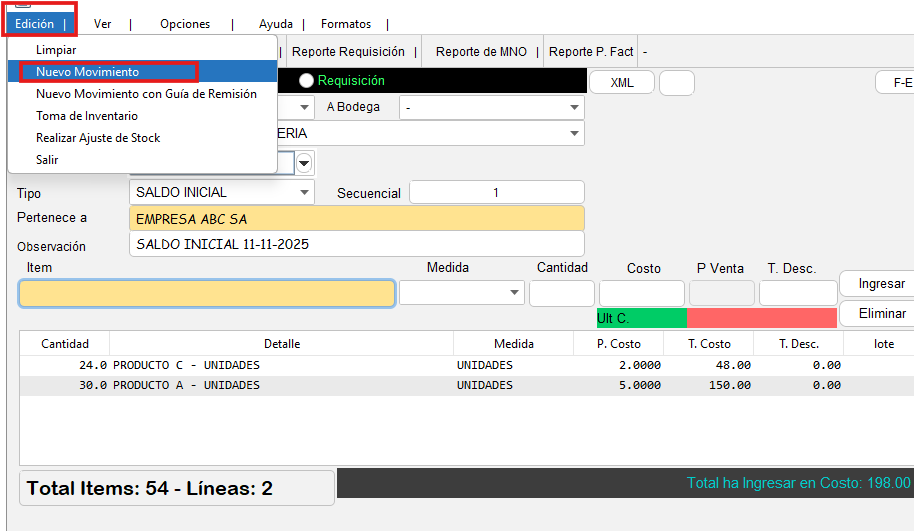The image size is (914, 531).
Task: Click the yellow Item input field
Action: (x=207, y=293)
